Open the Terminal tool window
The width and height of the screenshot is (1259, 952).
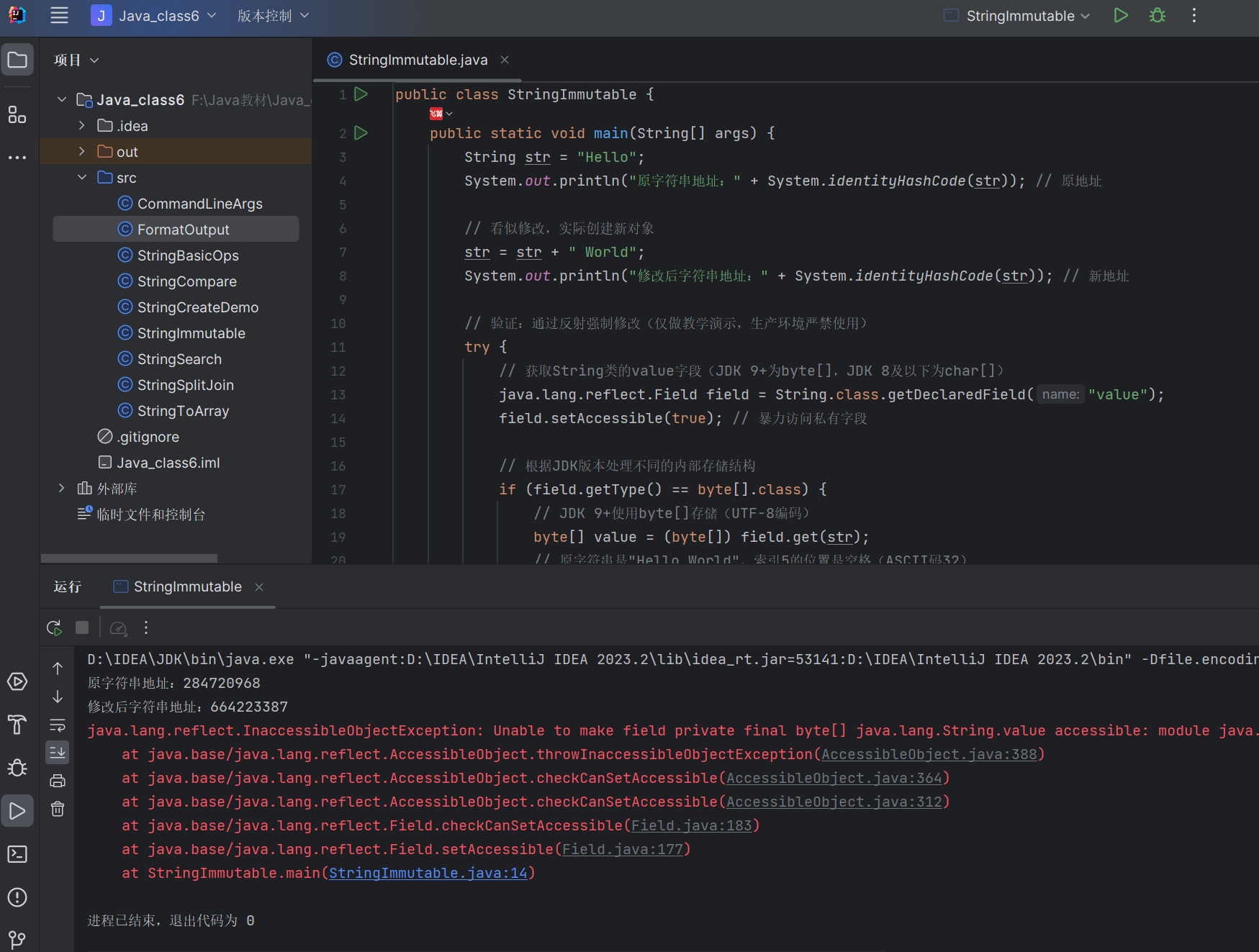click(x=17, y=854)
